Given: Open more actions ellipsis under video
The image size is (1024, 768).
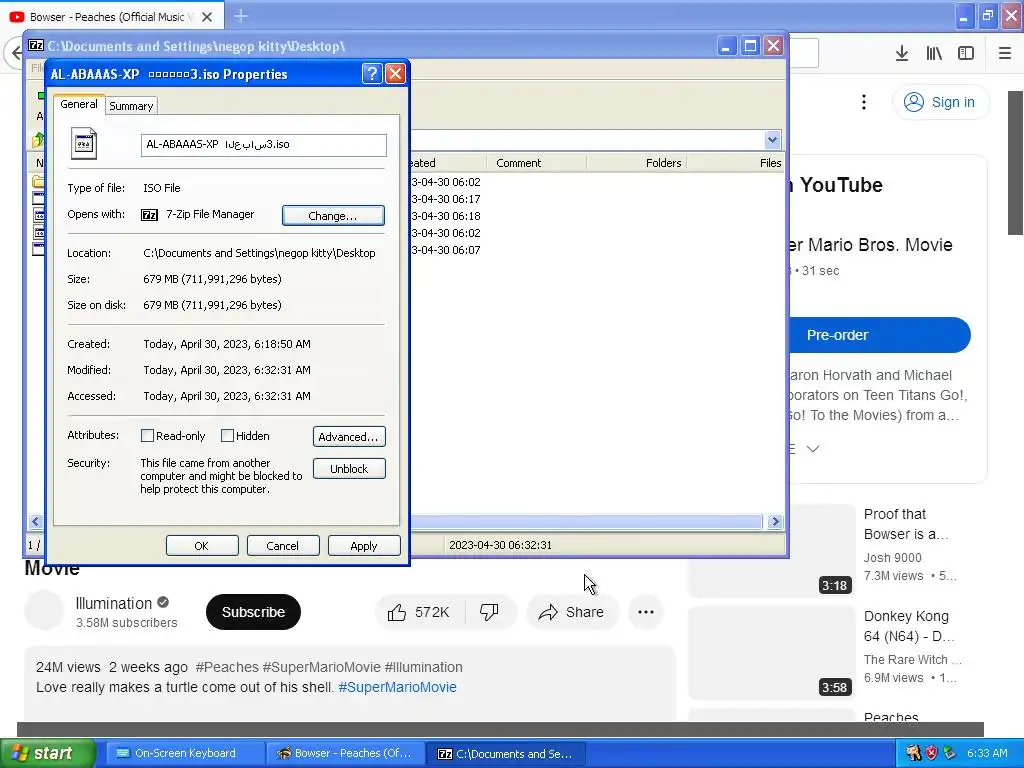Looking at the screenshot, I should pyautogui.click(x=646, y=612).
